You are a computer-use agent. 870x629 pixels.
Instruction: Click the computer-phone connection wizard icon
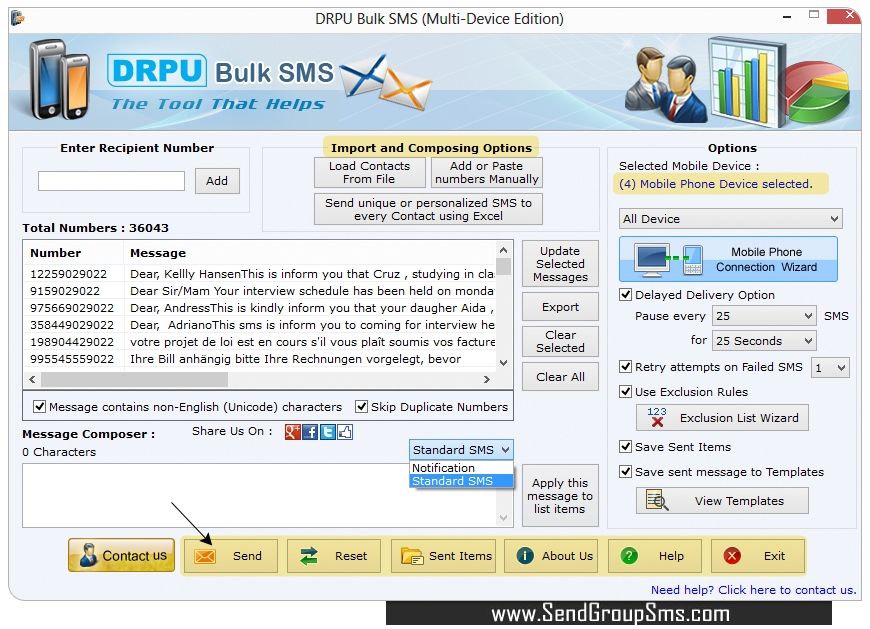pos(669,260)
